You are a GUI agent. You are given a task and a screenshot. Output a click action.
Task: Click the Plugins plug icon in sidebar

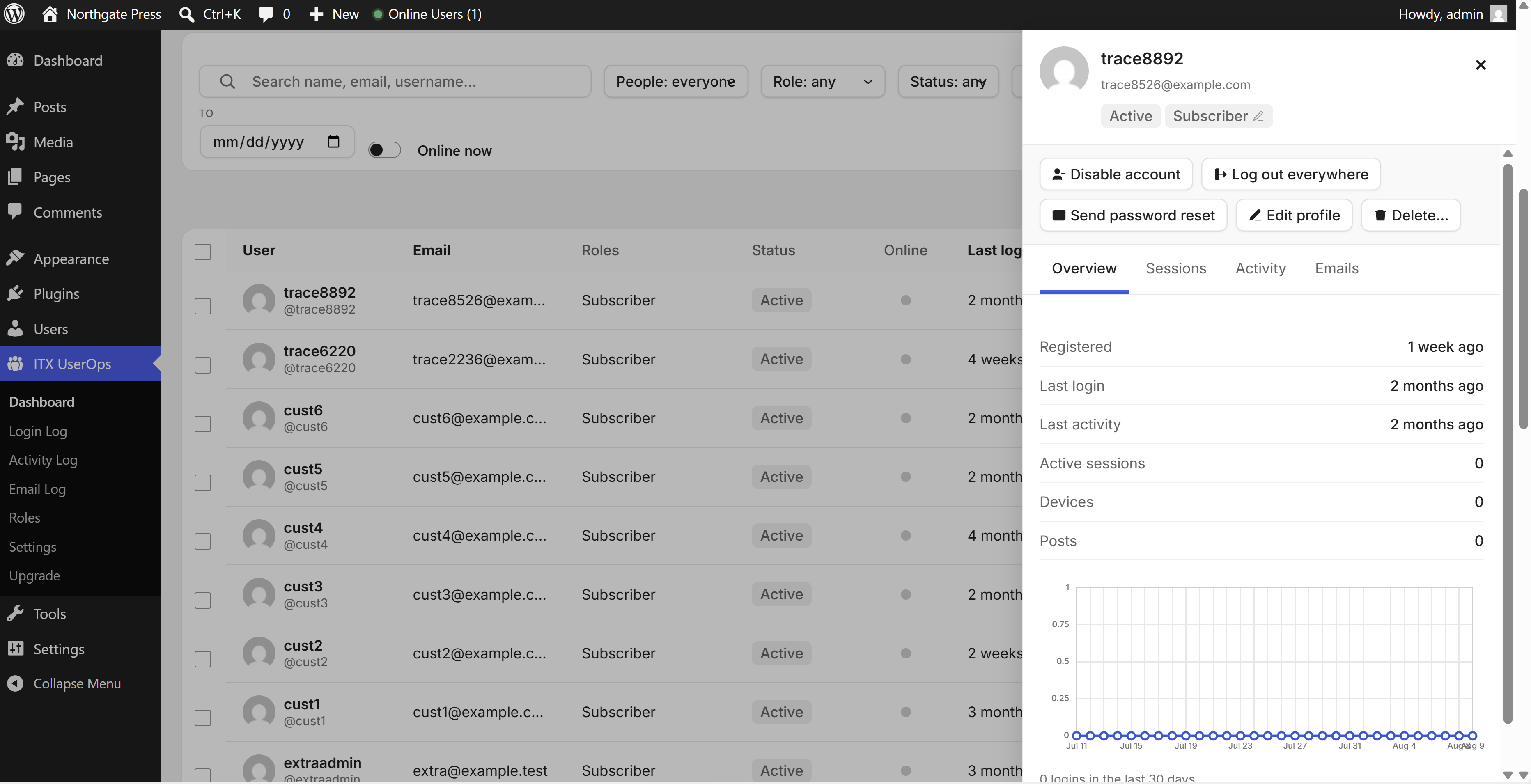tap(16, 293)
